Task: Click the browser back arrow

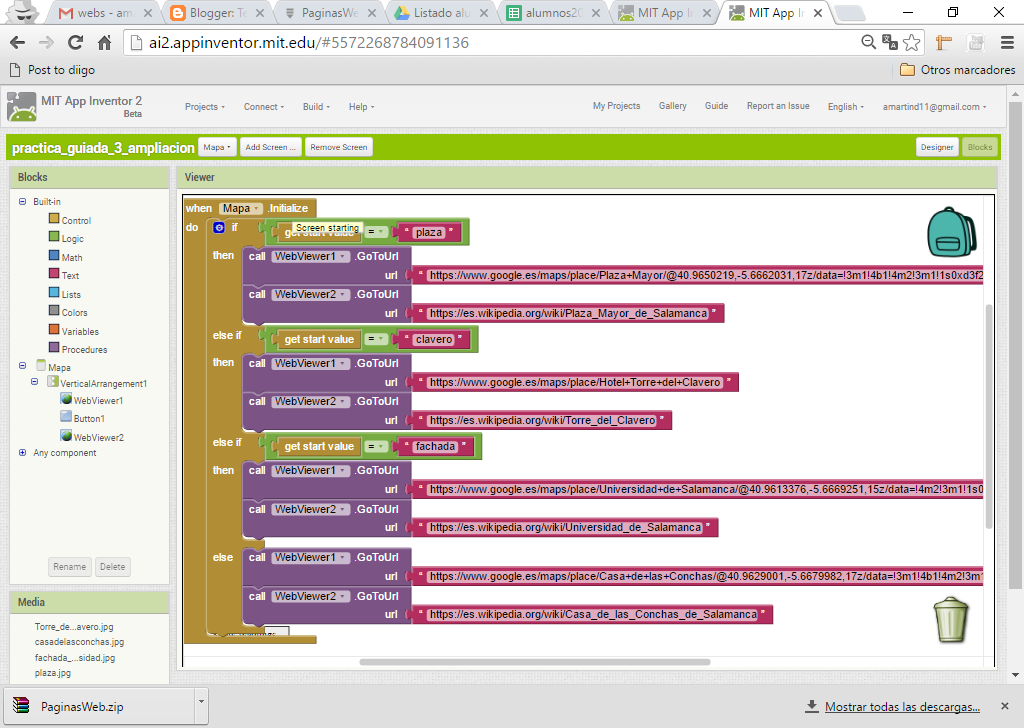Action: [18, 42]
